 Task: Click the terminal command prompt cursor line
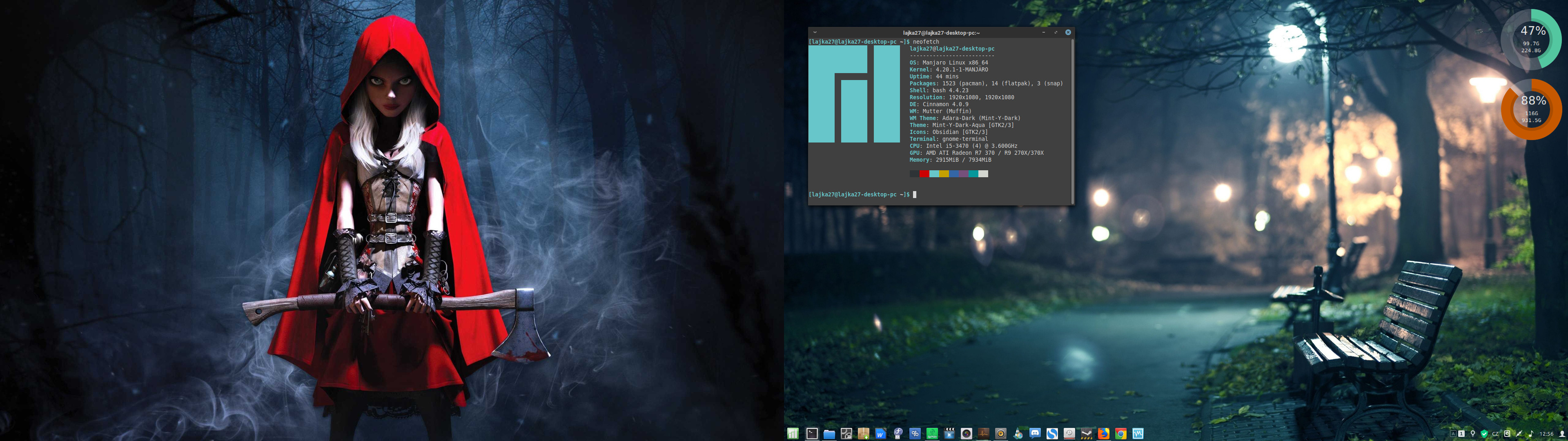862,194
